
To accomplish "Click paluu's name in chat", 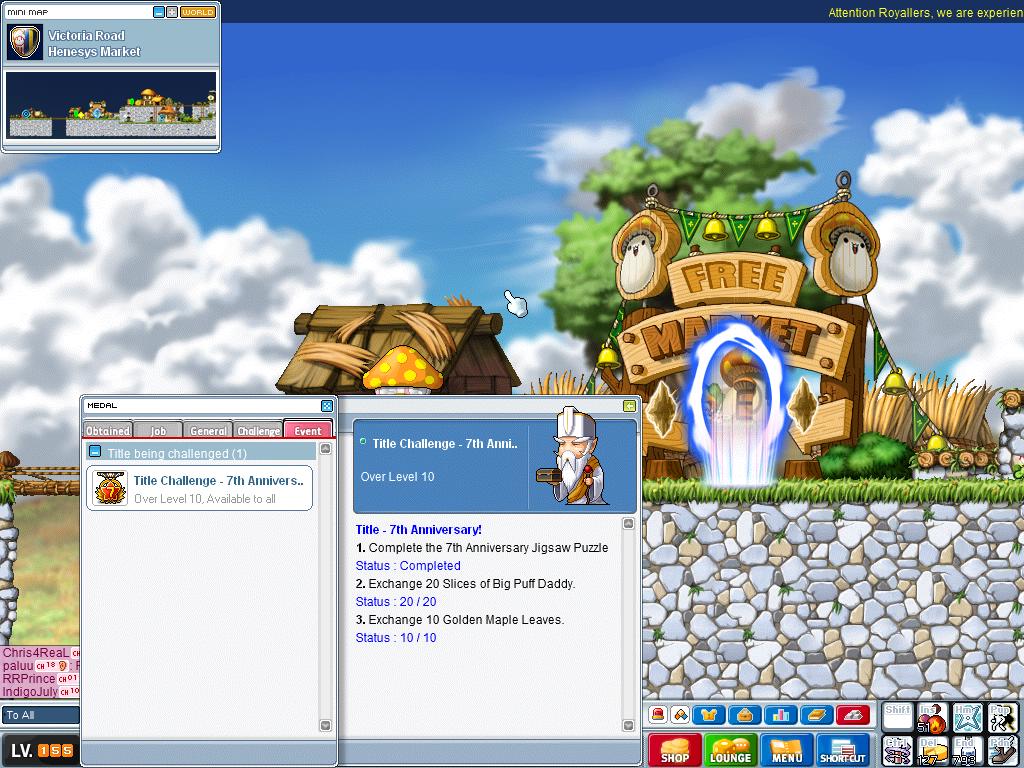I will tap(18, 665).
